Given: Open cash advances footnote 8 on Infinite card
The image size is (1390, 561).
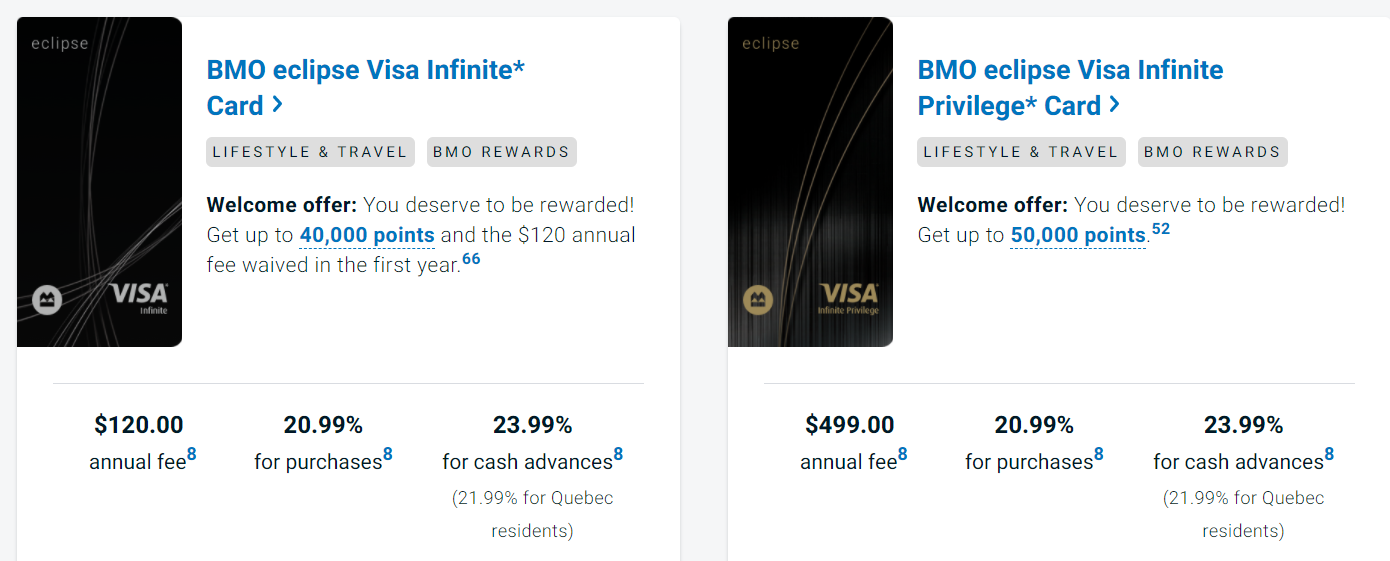Looking at the screenshot, I should coord(618,455).
